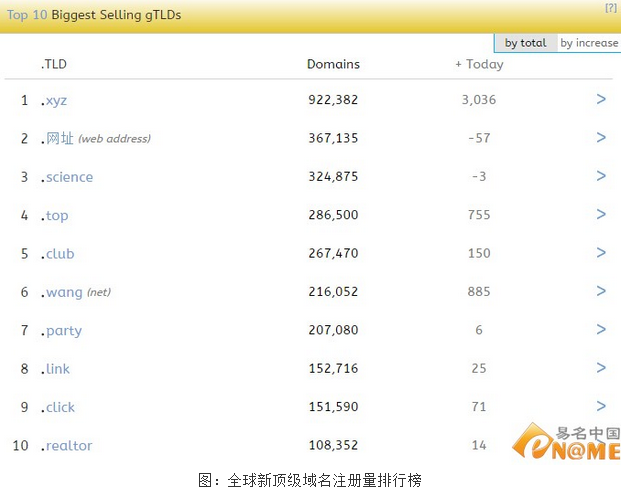
Task: Open the [?] help icon
Action: point(610,8)
